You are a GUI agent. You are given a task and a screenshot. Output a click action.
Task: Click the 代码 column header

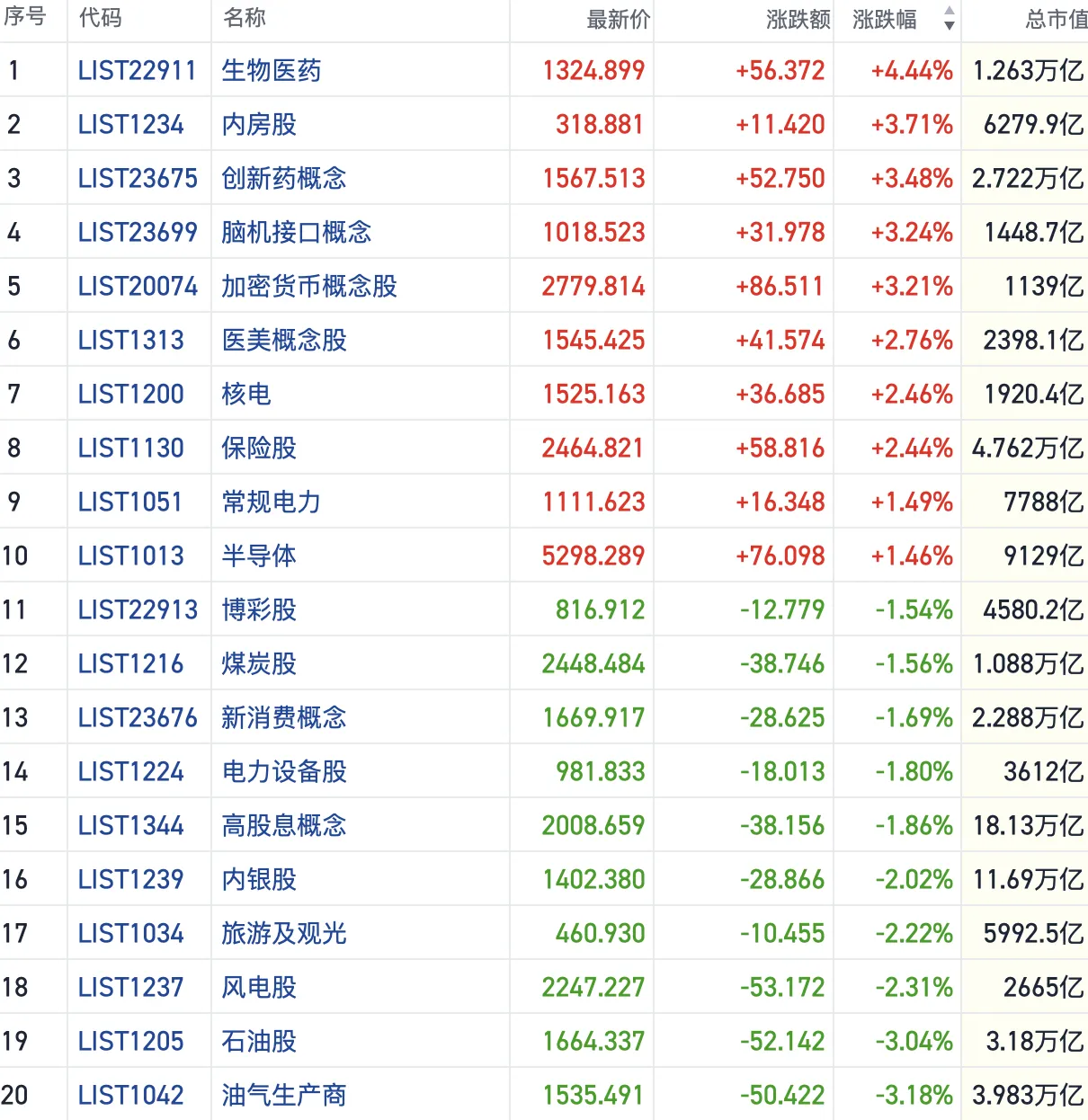click(100, 19)
